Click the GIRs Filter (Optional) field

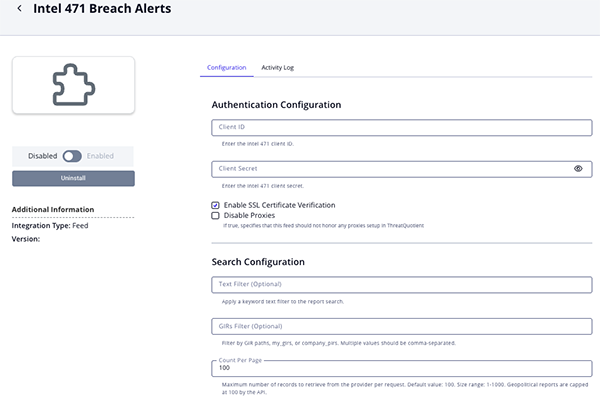pyautogui.click(x=401, y=326)
